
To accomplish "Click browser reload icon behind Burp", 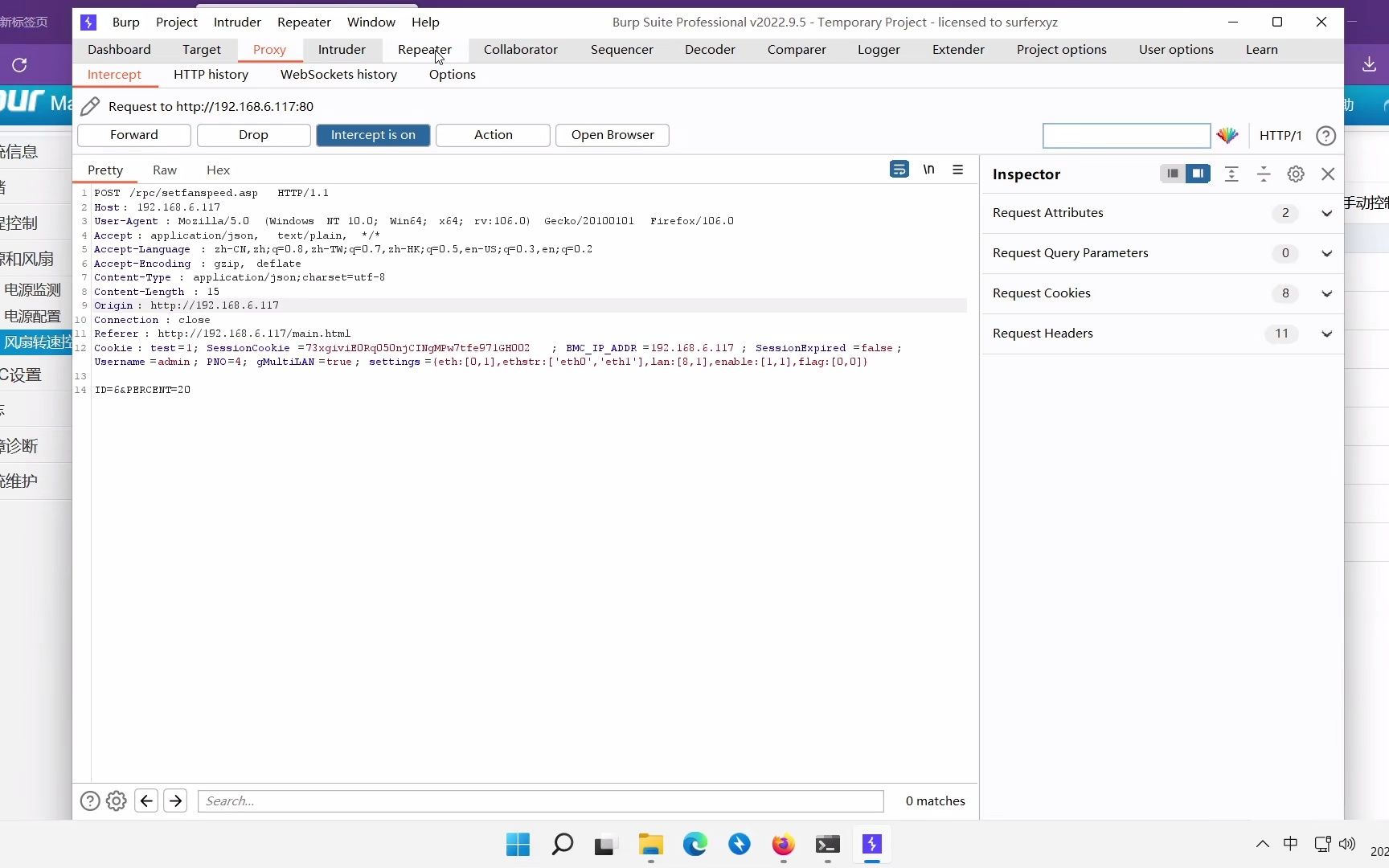I will tap(19, 65).
